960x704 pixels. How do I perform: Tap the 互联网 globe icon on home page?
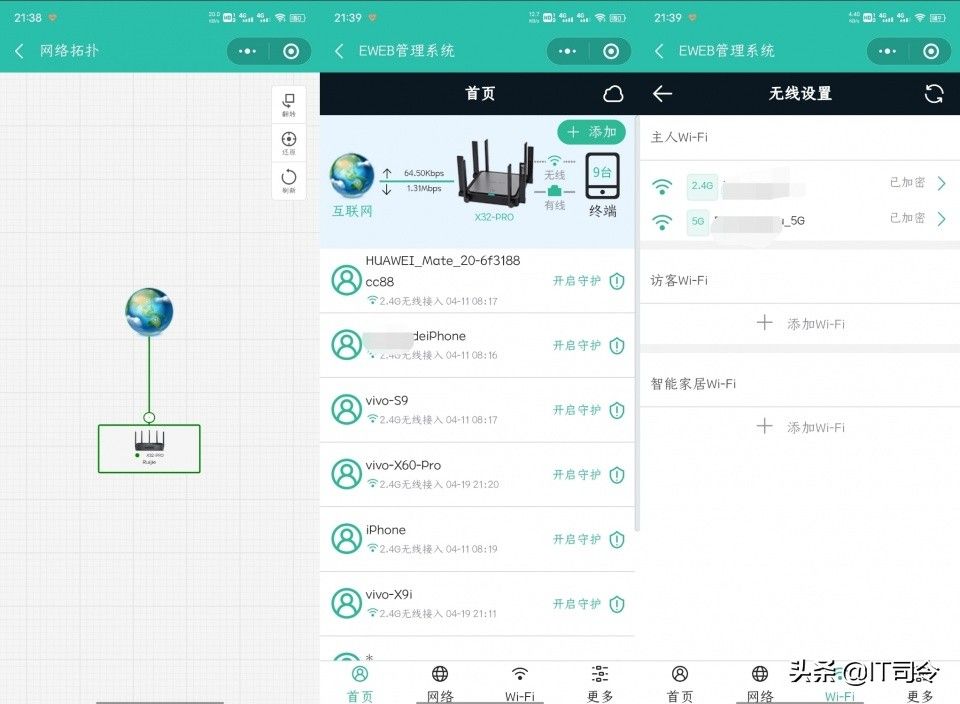[x=352, y=176]
